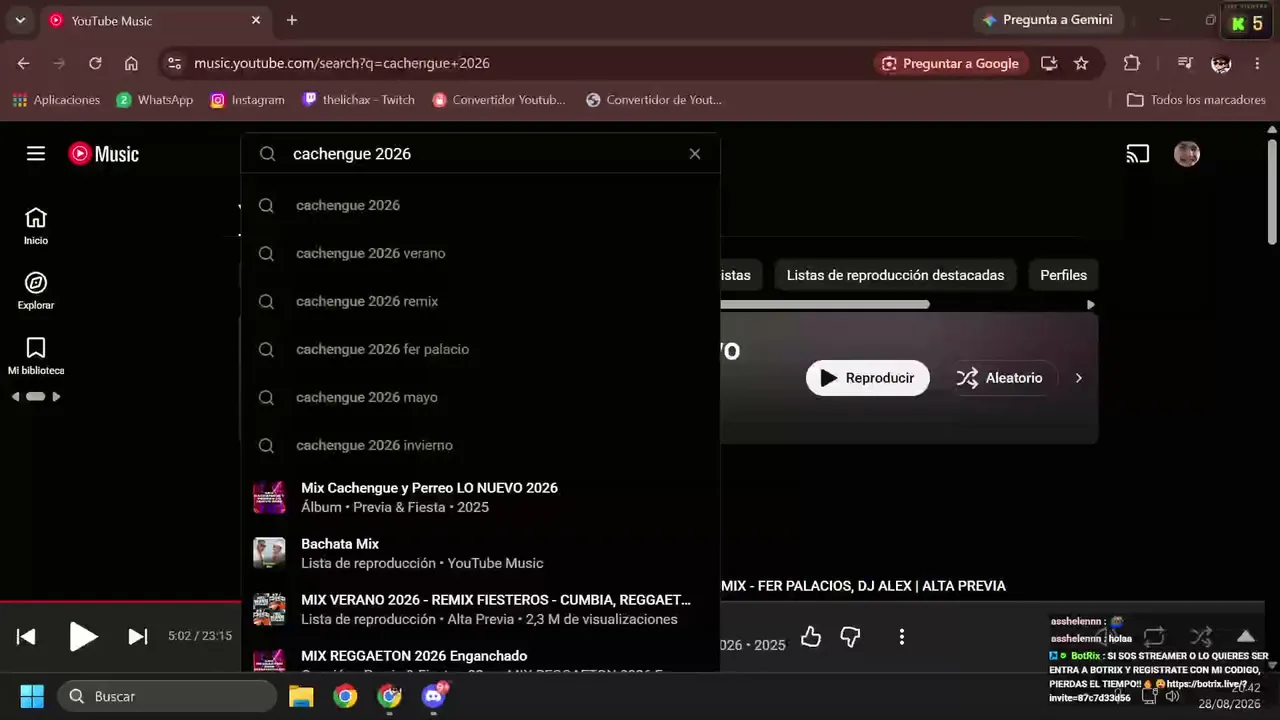1280x720 pixels.
Task: Click the taskbar Buscar search box
Action: point(167,696)
